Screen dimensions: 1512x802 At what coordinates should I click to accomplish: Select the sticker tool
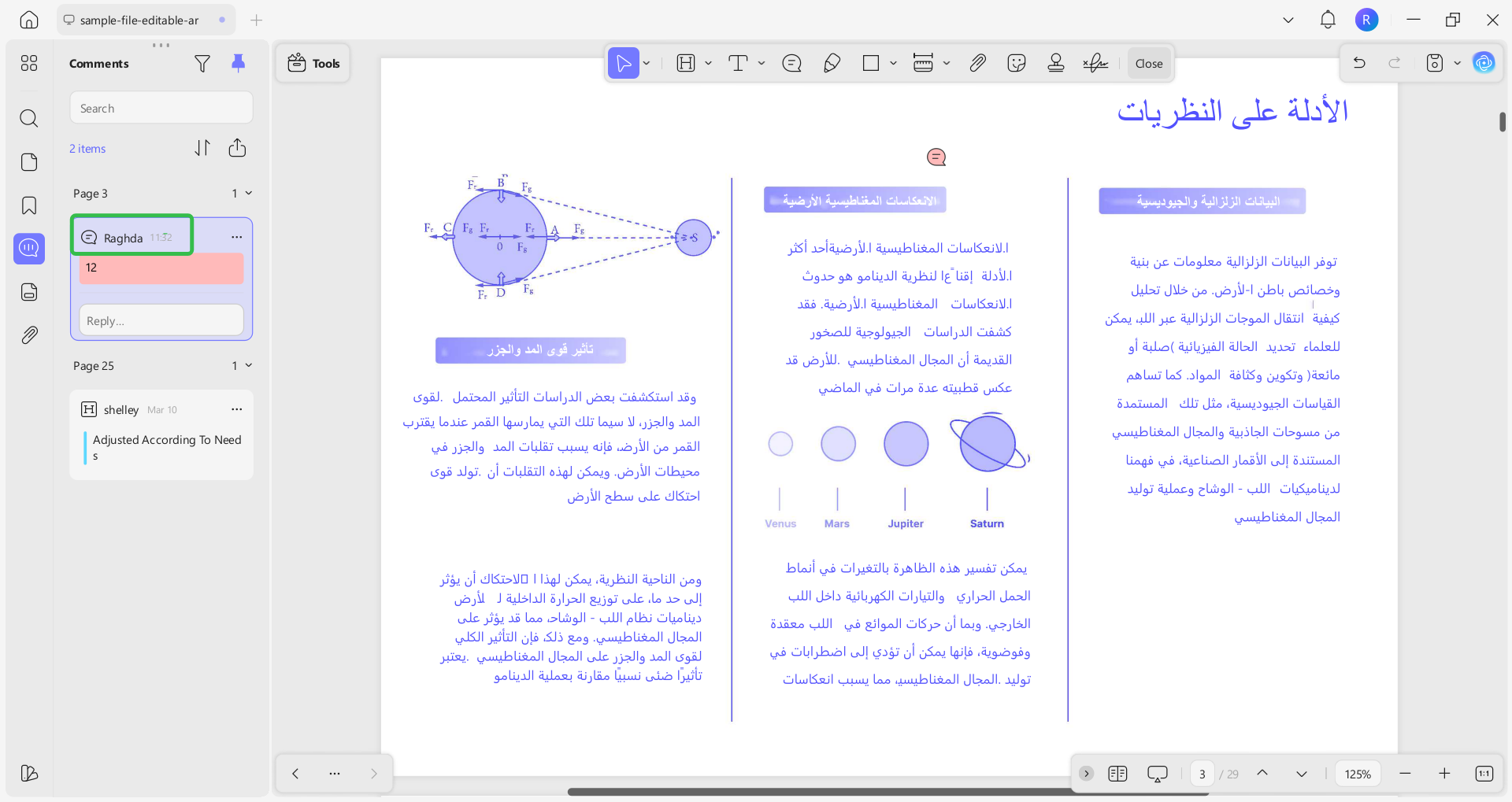point(1017,64)
